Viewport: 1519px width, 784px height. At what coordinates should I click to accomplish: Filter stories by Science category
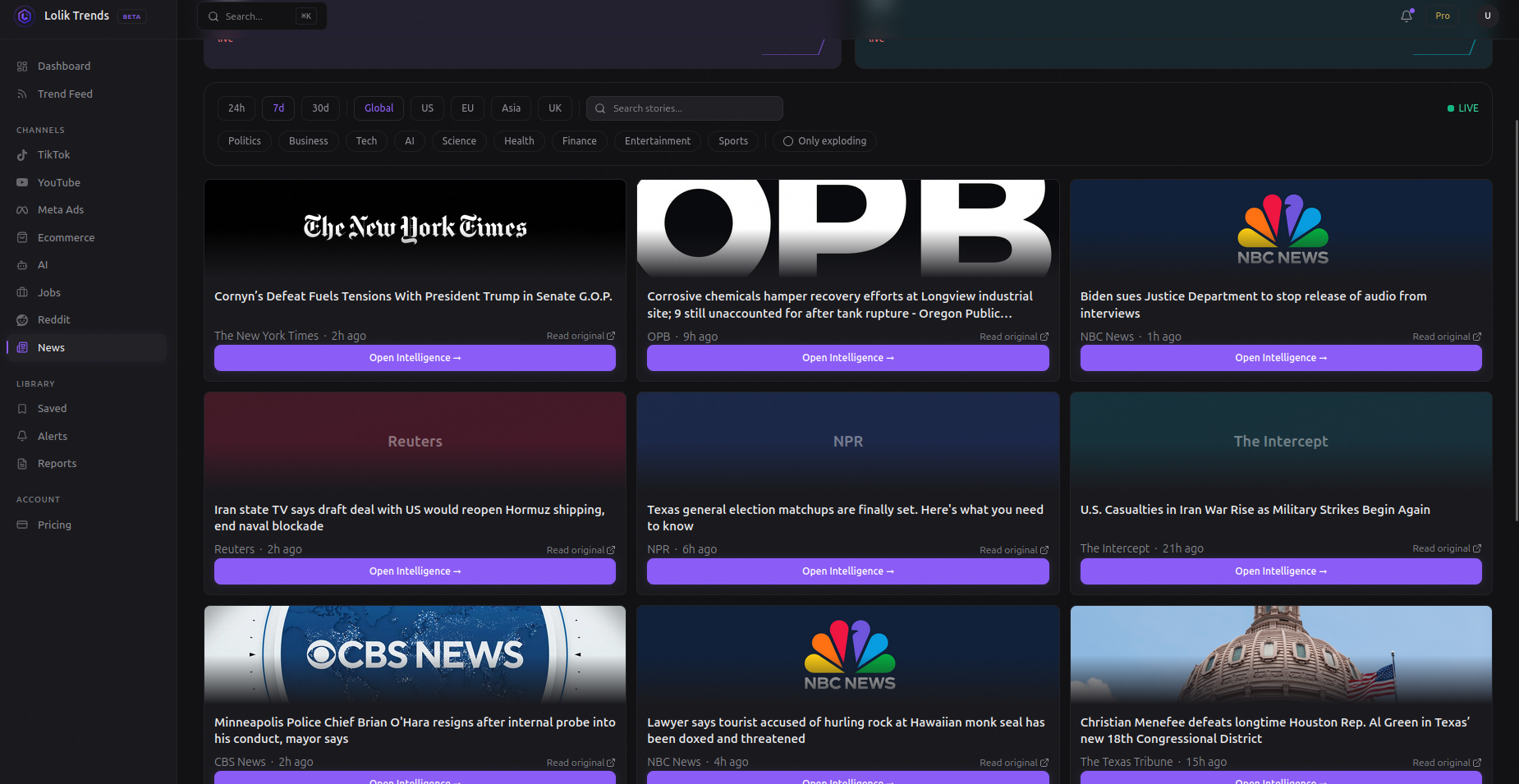pos(459,141)
